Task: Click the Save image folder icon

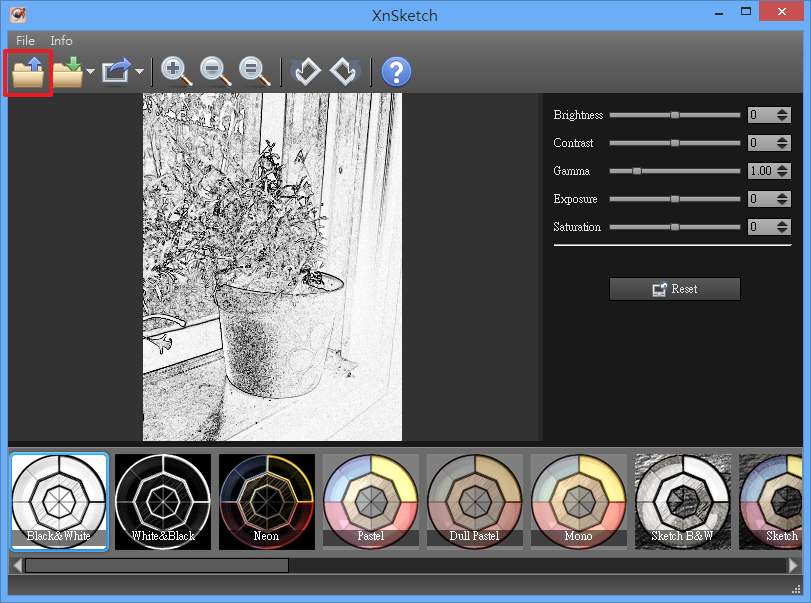Action: point(68,73)
